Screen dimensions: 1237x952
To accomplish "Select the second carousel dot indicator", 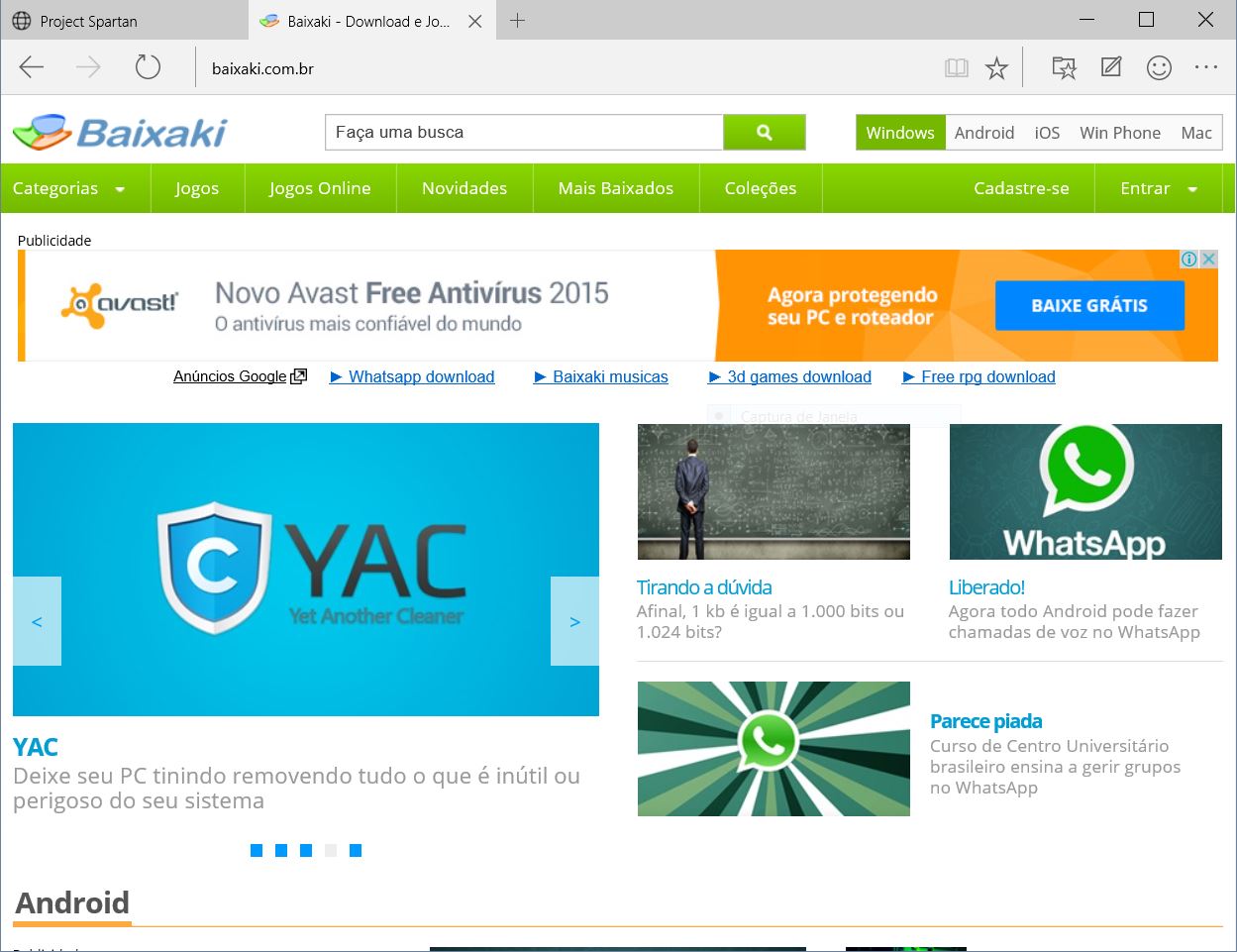I will (x=281, y=850).
